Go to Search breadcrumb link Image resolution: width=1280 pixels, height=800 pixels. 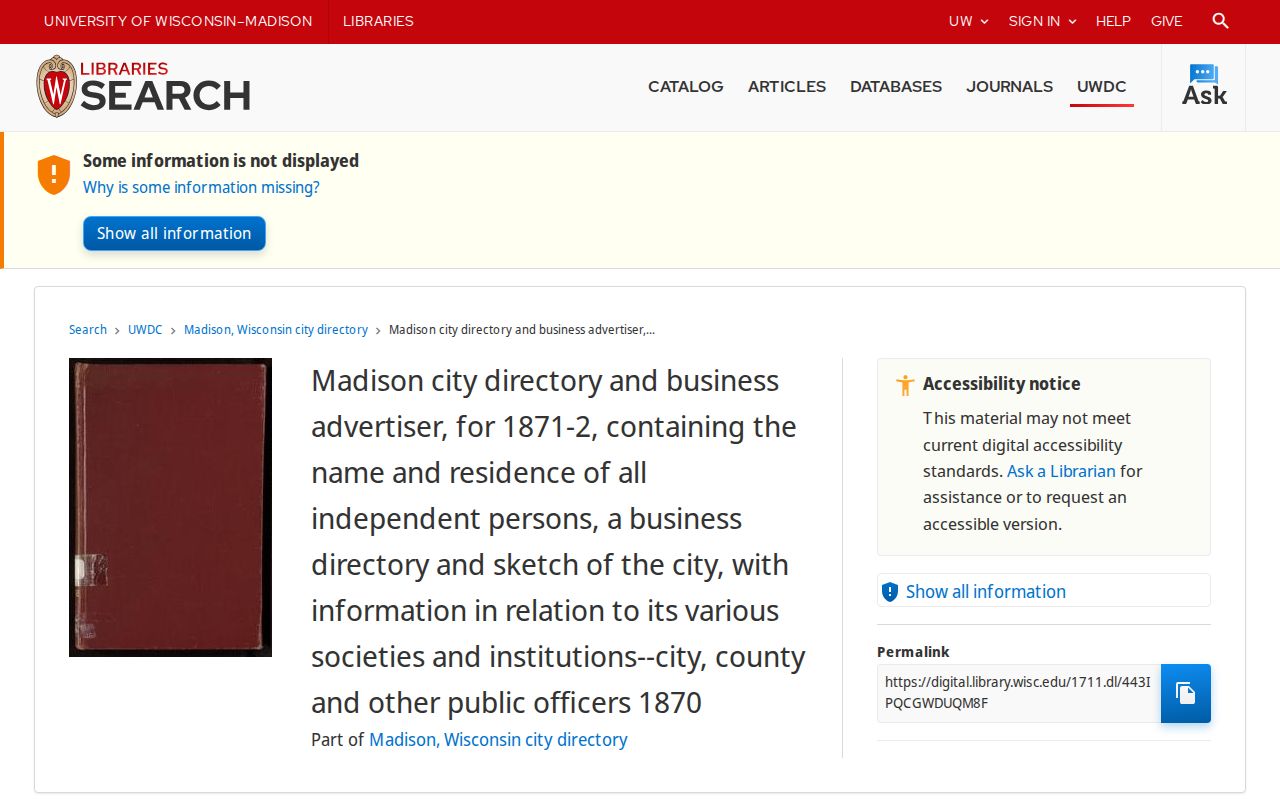pyautogui.click(x=88, y=330)
